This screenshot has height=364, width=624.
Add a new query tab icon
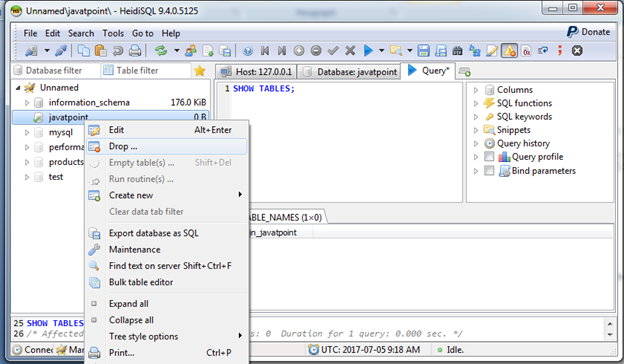464,72
